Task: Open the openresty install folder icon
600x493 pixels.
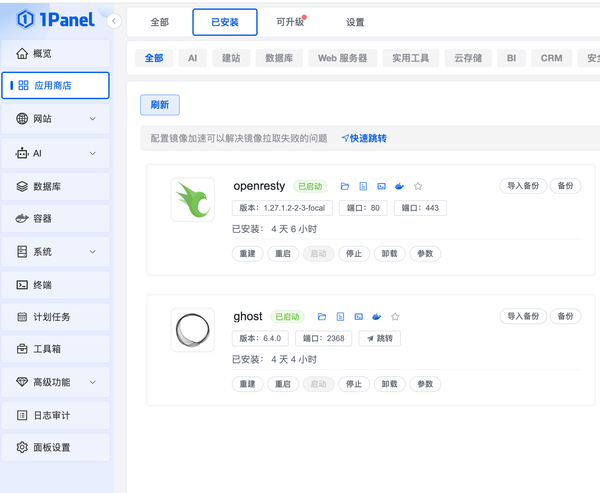Action: click(x=345, y=186)
